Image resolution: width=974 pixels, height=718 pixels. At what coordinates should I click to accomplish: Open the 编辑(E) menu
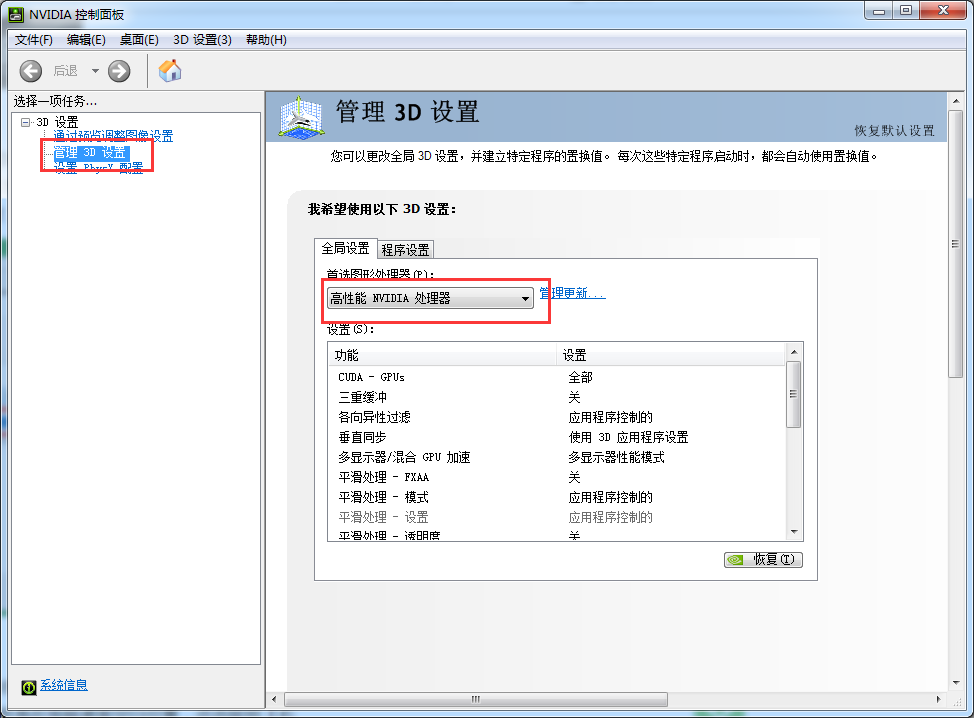click(86, 40)
